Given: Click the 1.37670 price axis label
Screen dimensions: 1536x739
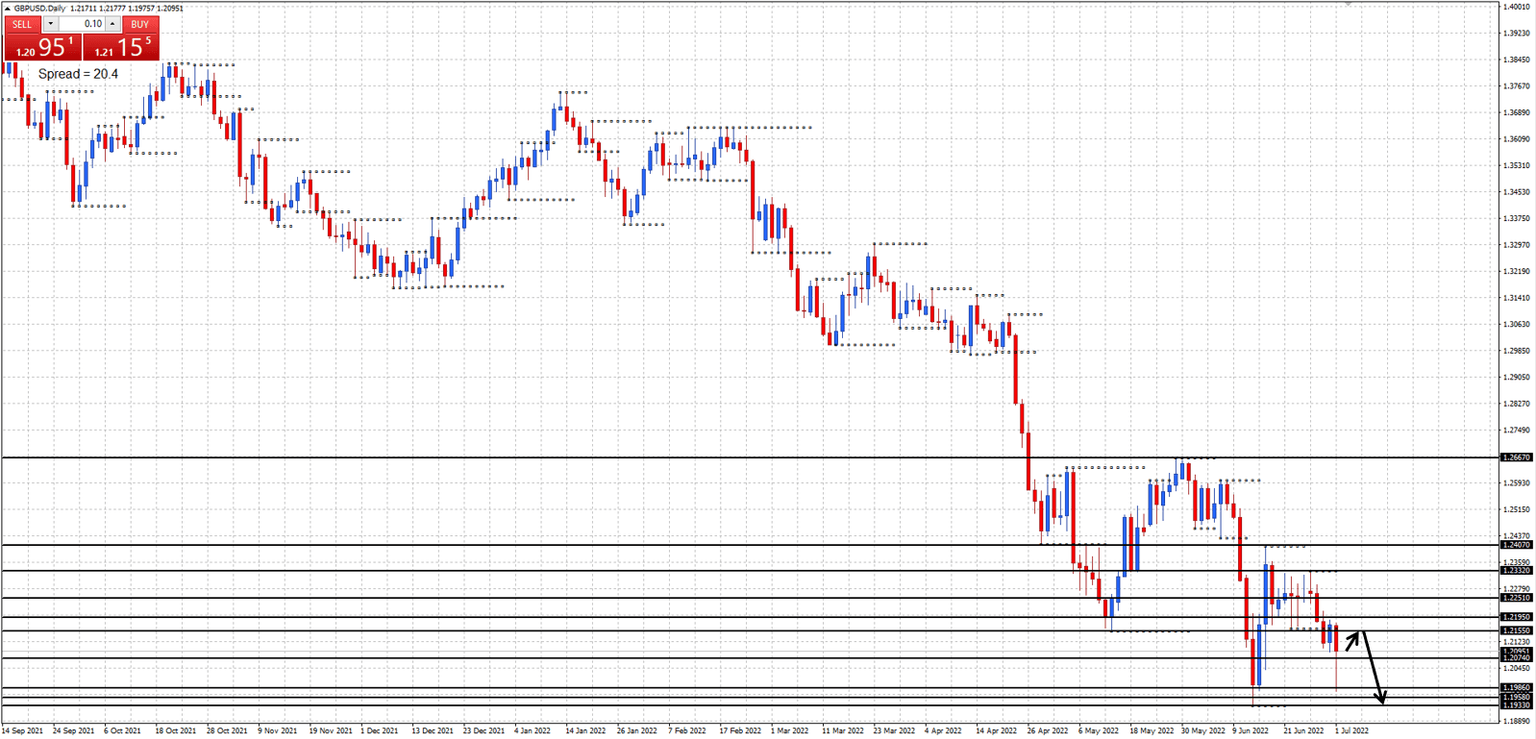Looking at the screenshot, I should pyautogui.click(x=1518, y=86).
